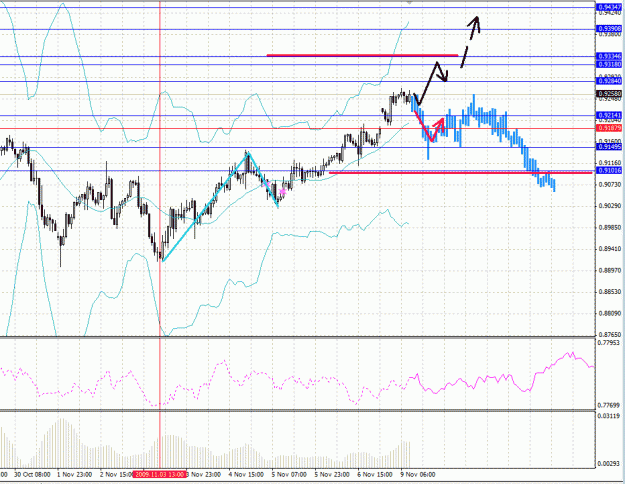Click the 0.90290 axis value
Image resolution: width=625 pixels, height=484 pixels.
(610, 206)
